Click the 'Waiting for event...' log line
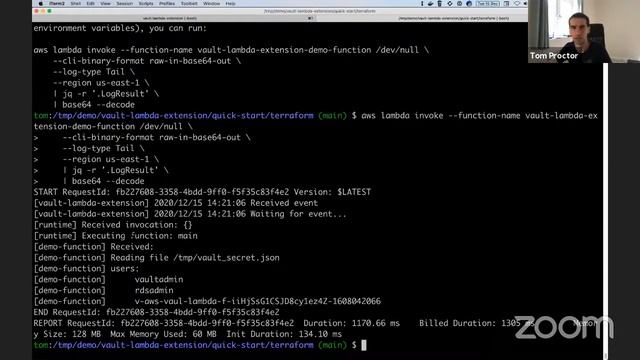Screen dimensions: 640x360 [x=190, y=214]
